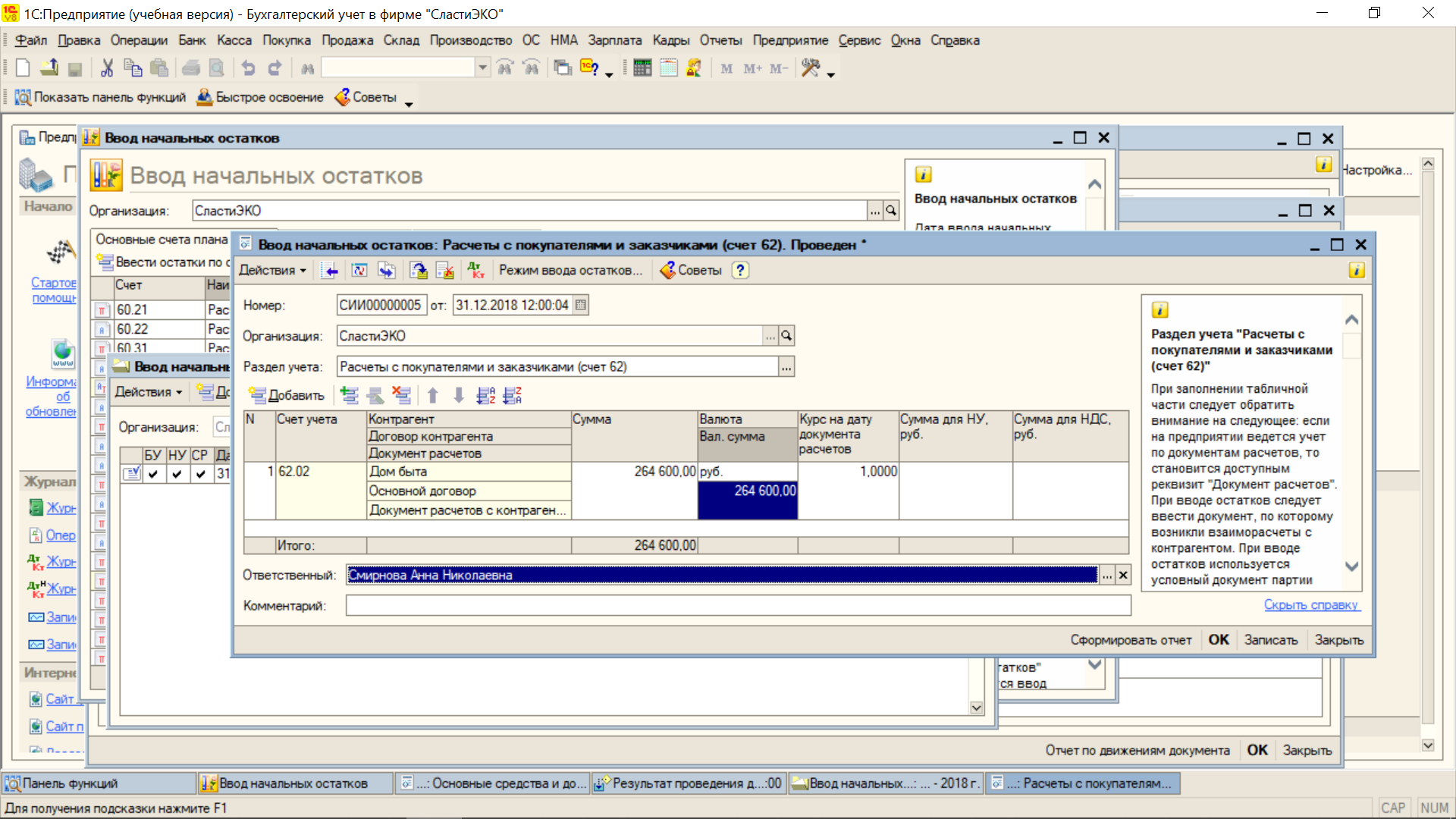Toggle the СР checkbox in the row

coord(200,474)
